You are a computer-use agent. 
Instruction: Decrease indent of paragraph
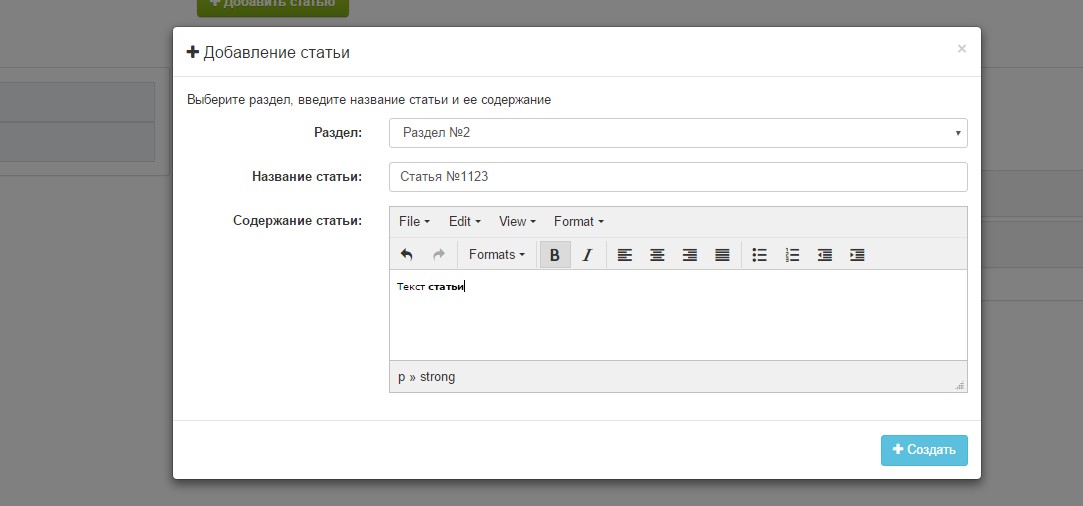(x=825, y=255)
